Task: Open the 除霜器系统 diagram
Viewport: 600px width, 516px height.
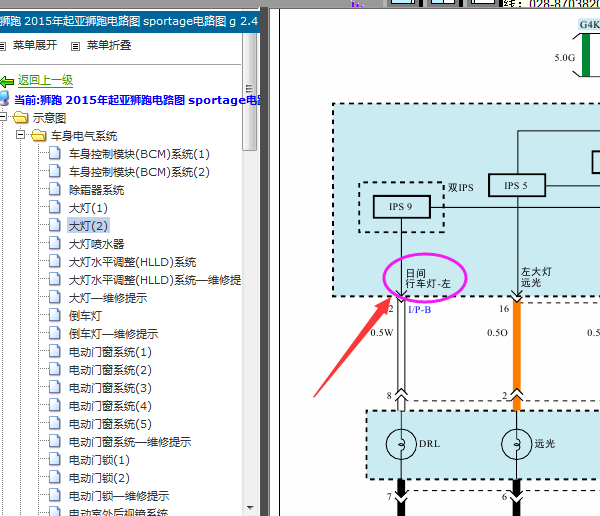Action: pos(96,190)
